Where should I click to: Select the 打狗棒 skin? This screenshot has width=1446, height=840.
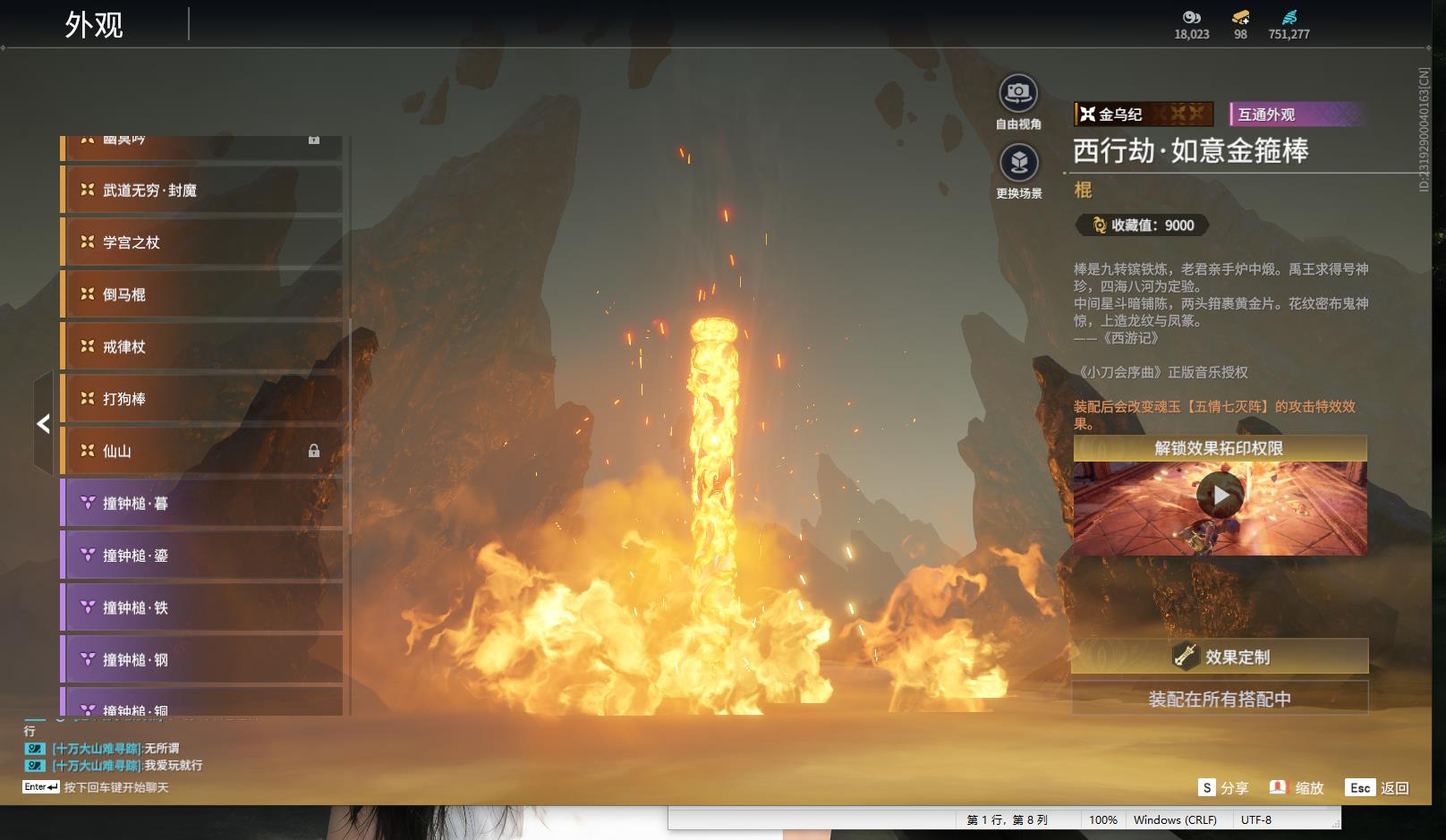(x=202, y=398)
